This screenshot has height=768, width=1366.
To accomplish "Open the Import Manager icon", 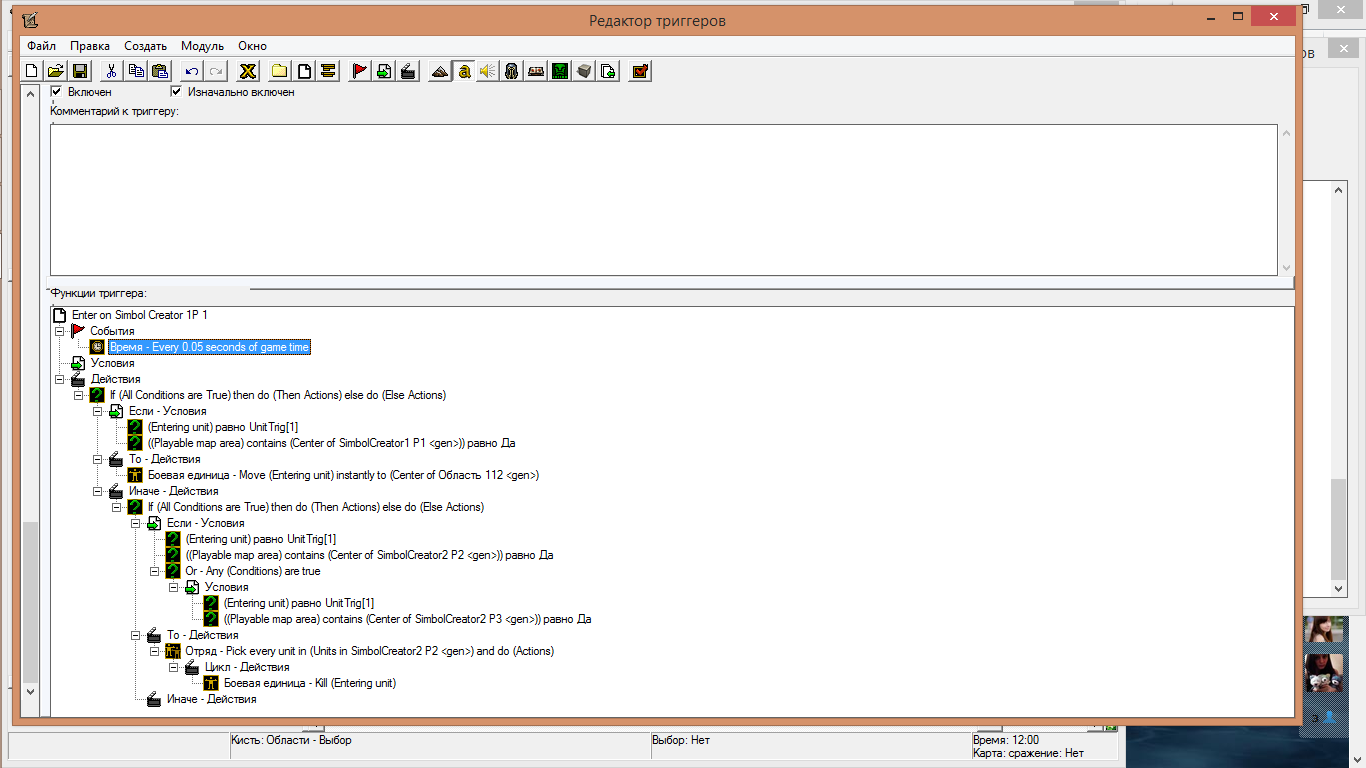I will [608, 71].
